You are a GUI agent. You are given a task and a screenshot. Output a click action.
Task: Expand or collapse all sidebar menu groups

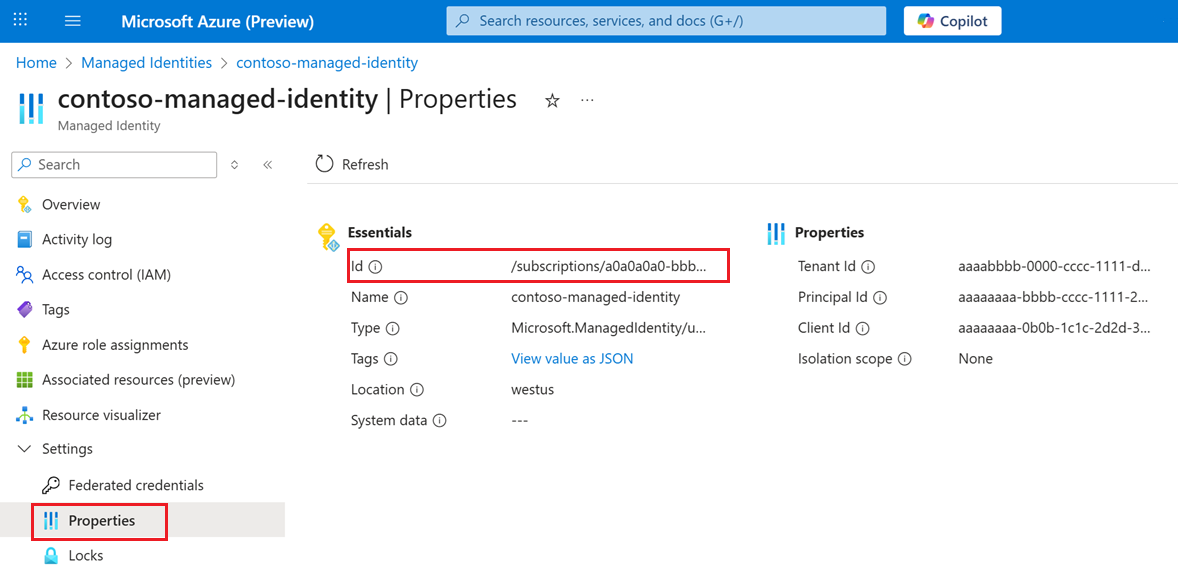point(234,165)
